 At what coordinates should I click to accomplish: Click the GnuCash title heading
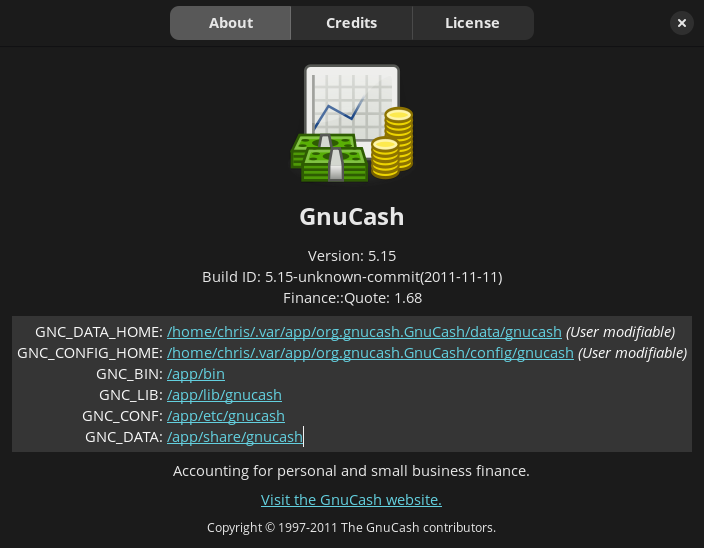[x=352, y=217]
